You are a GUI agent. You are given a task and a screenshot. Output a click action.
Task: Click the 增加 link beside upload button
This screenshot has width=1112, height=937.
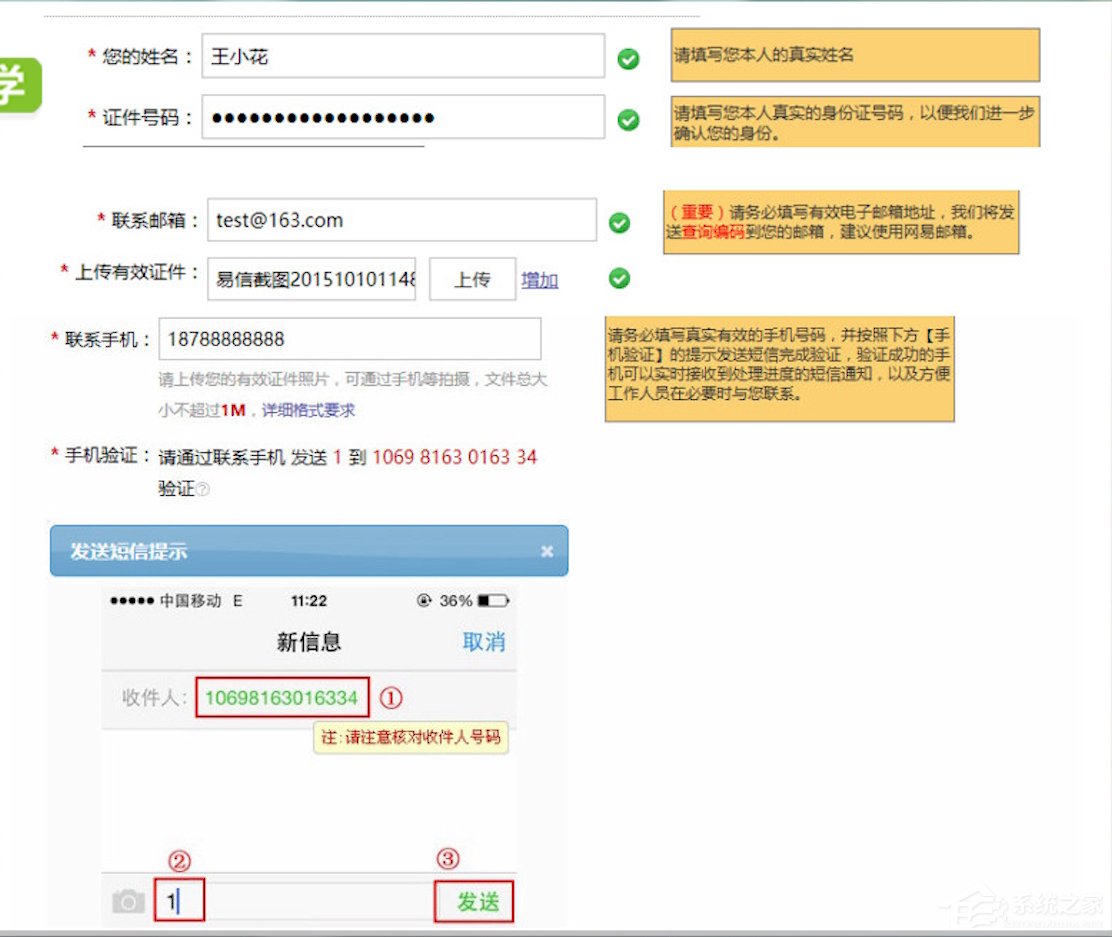coord(540,280)
